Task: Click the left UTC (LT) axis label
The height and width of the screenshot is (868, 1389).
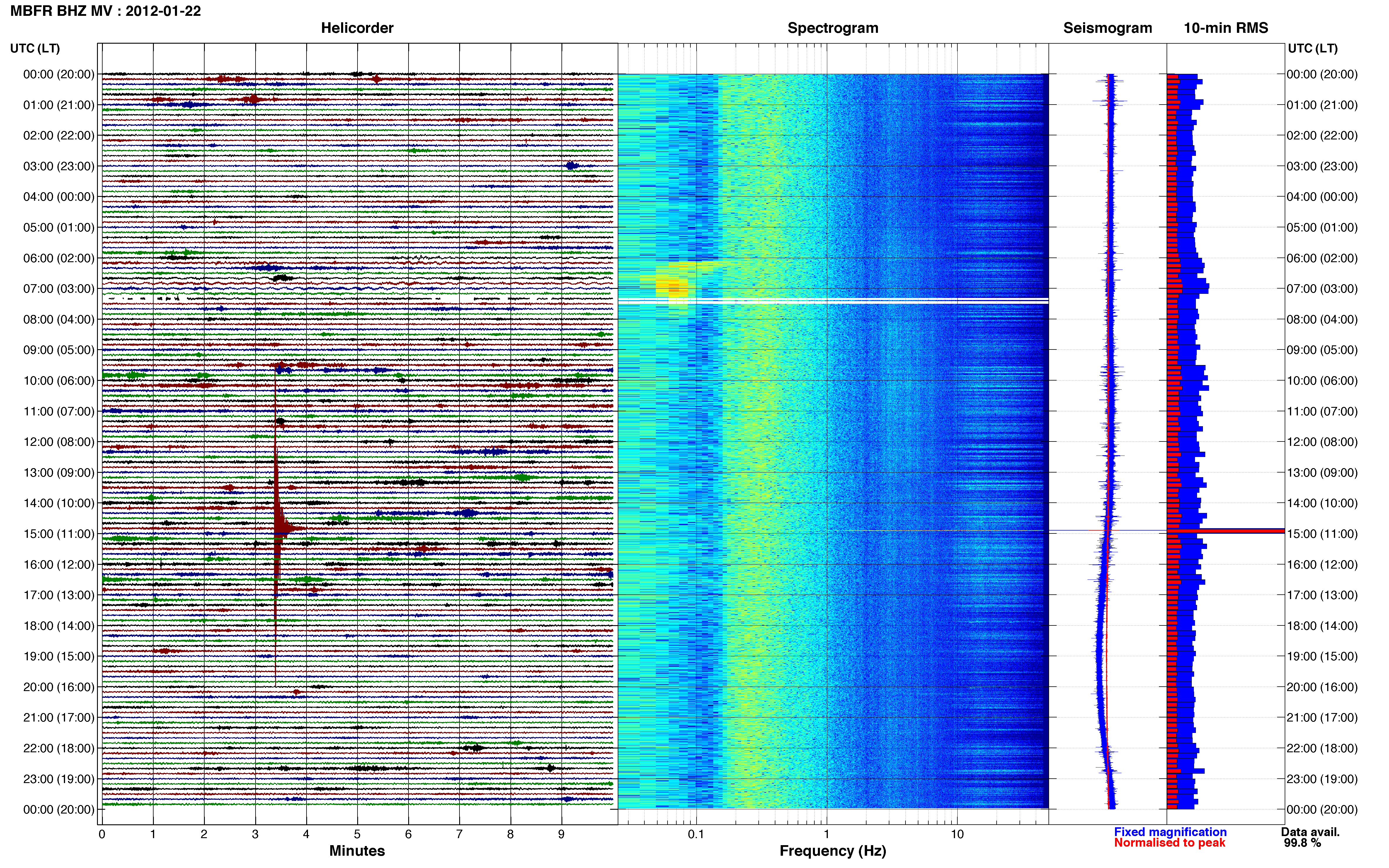Action: pyautogui.click(x=35, y=48)
